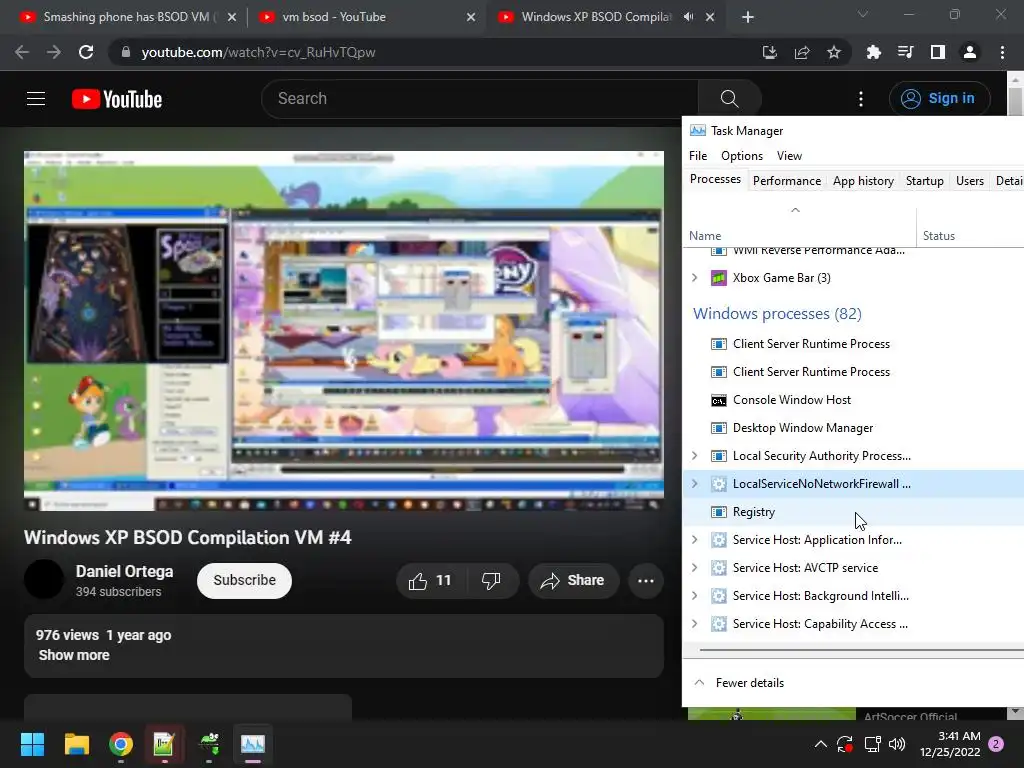Click the Task Manager taskbar icon
The height and width of the screenshot is (768, 1024).
pyautogui.click(x=253, y=744)
